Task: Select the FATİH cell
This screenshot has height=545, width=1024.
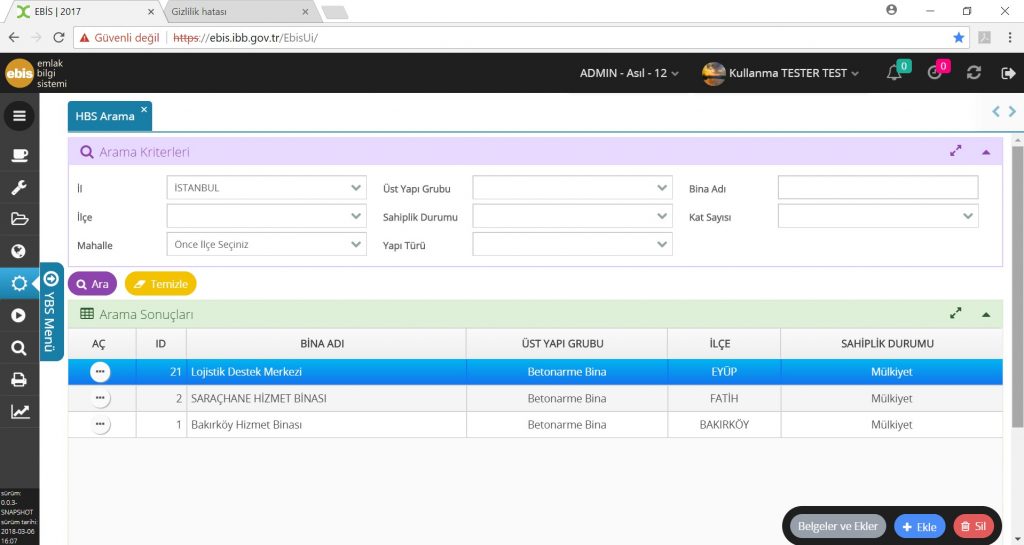Action: point(724,398)
